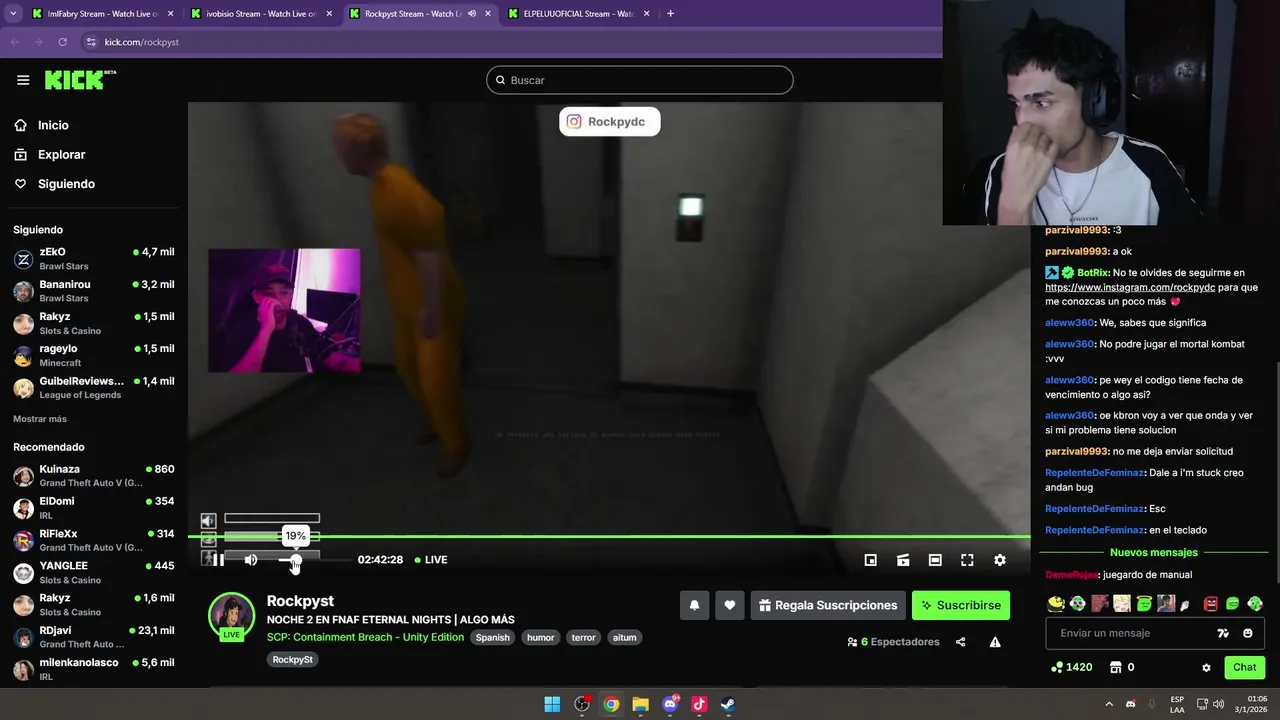Open a new browser tab
The image size is (1280, 720).
(670, 14)
